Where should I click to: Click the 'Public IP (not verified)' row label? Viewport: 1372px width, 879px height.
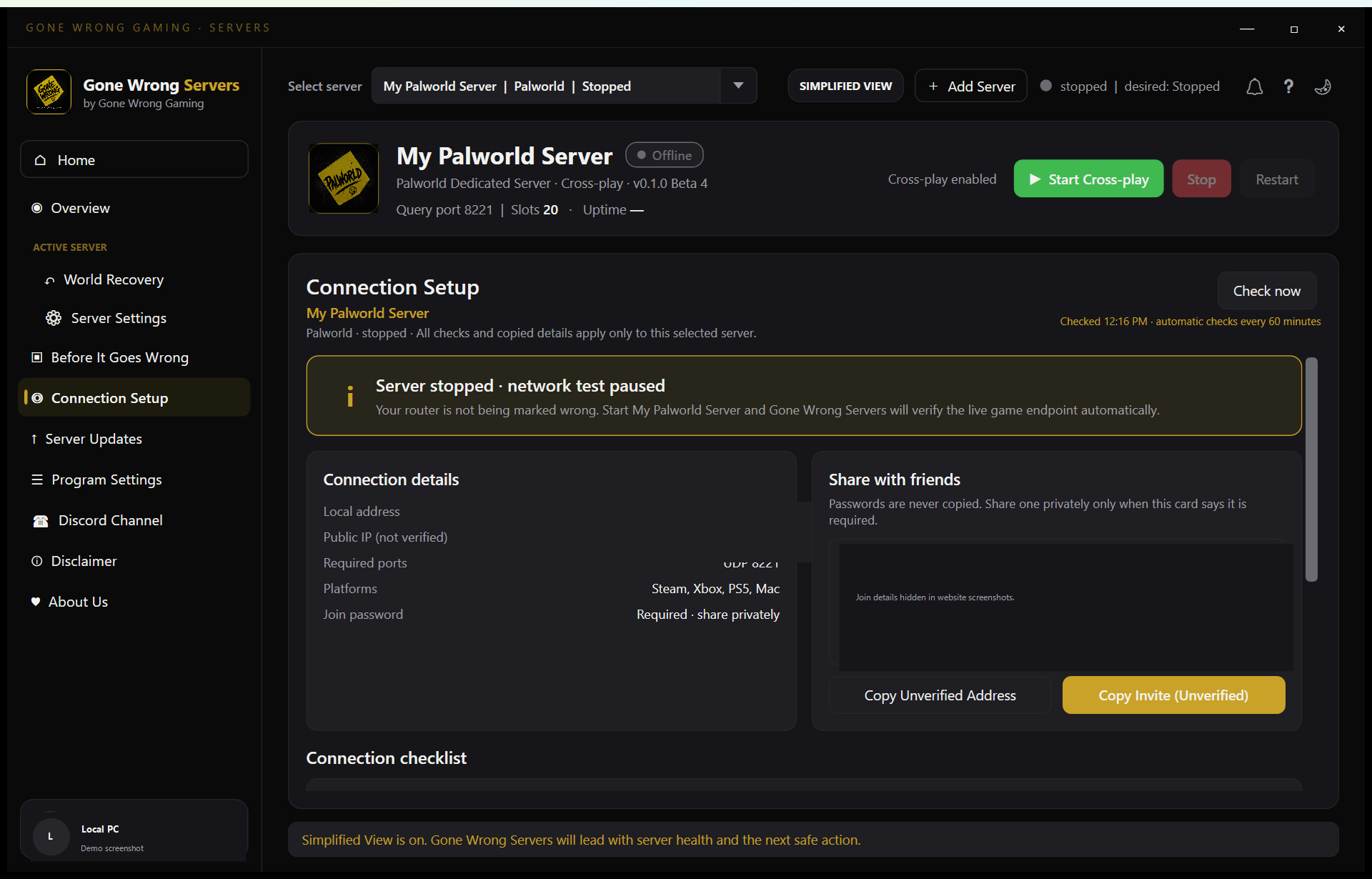coord(385,537)
